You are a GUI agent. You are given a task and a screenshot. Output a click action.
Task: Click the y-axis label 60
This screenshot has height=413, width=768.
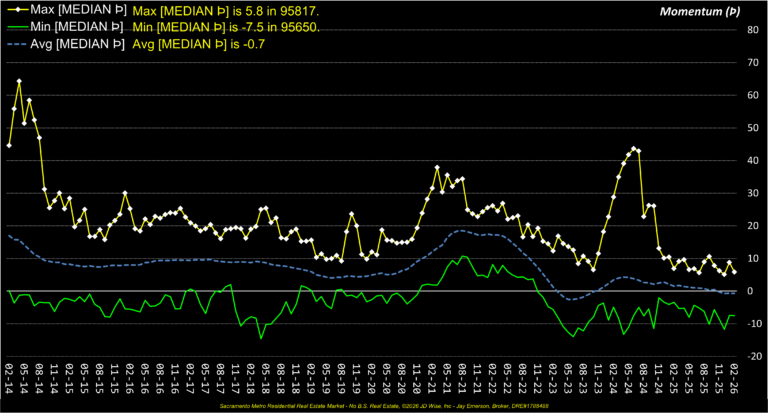tap(753, 95)
